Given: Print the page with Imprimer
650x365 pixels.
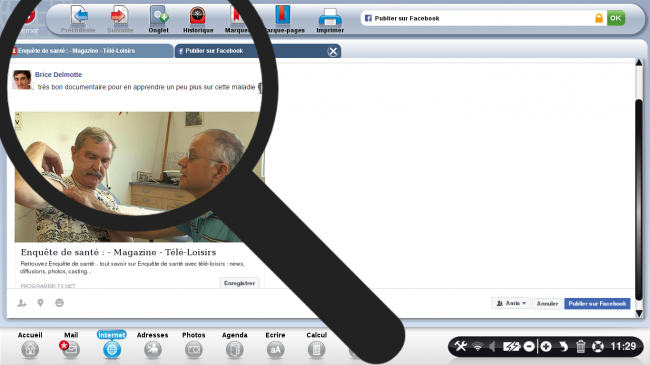Looking at the screenshot, I should (x=330, y=19).
